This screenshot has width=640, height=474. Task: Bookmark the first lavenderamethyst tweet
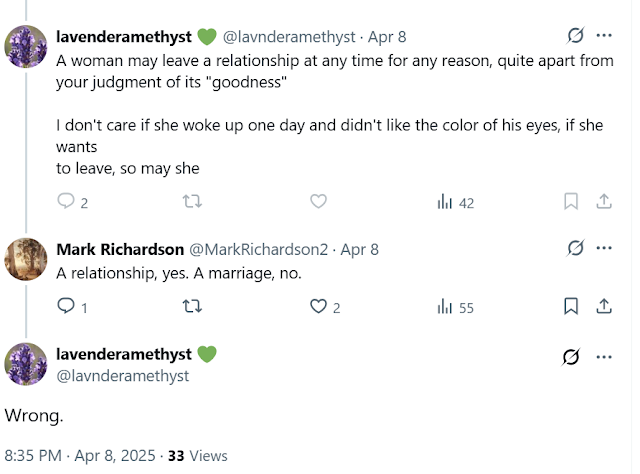[x=571, y=201]
